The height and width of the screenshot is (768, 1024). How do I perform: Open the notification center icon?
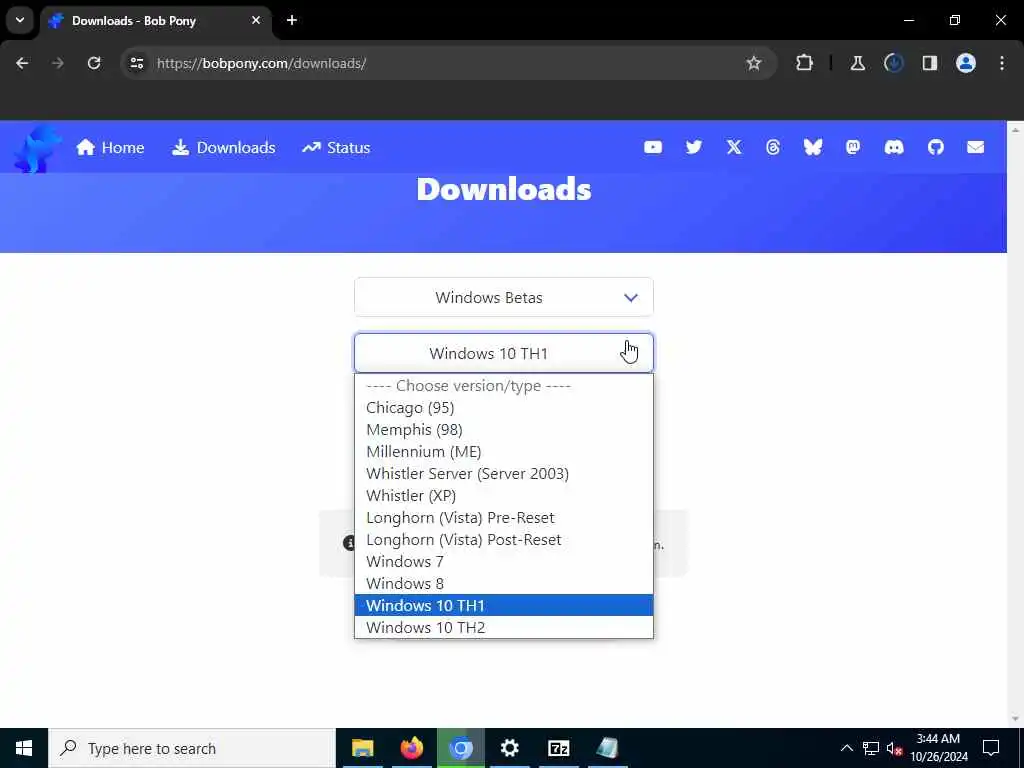(991, 748)
